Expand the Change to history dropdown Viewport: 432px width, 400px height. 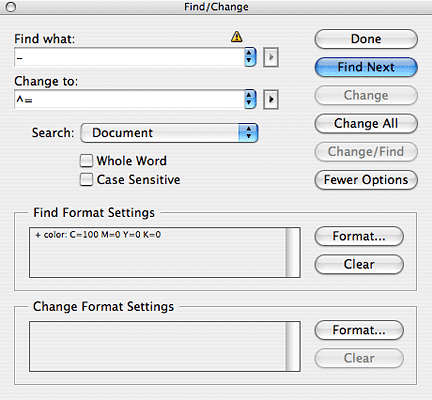(x=250, y=99)
